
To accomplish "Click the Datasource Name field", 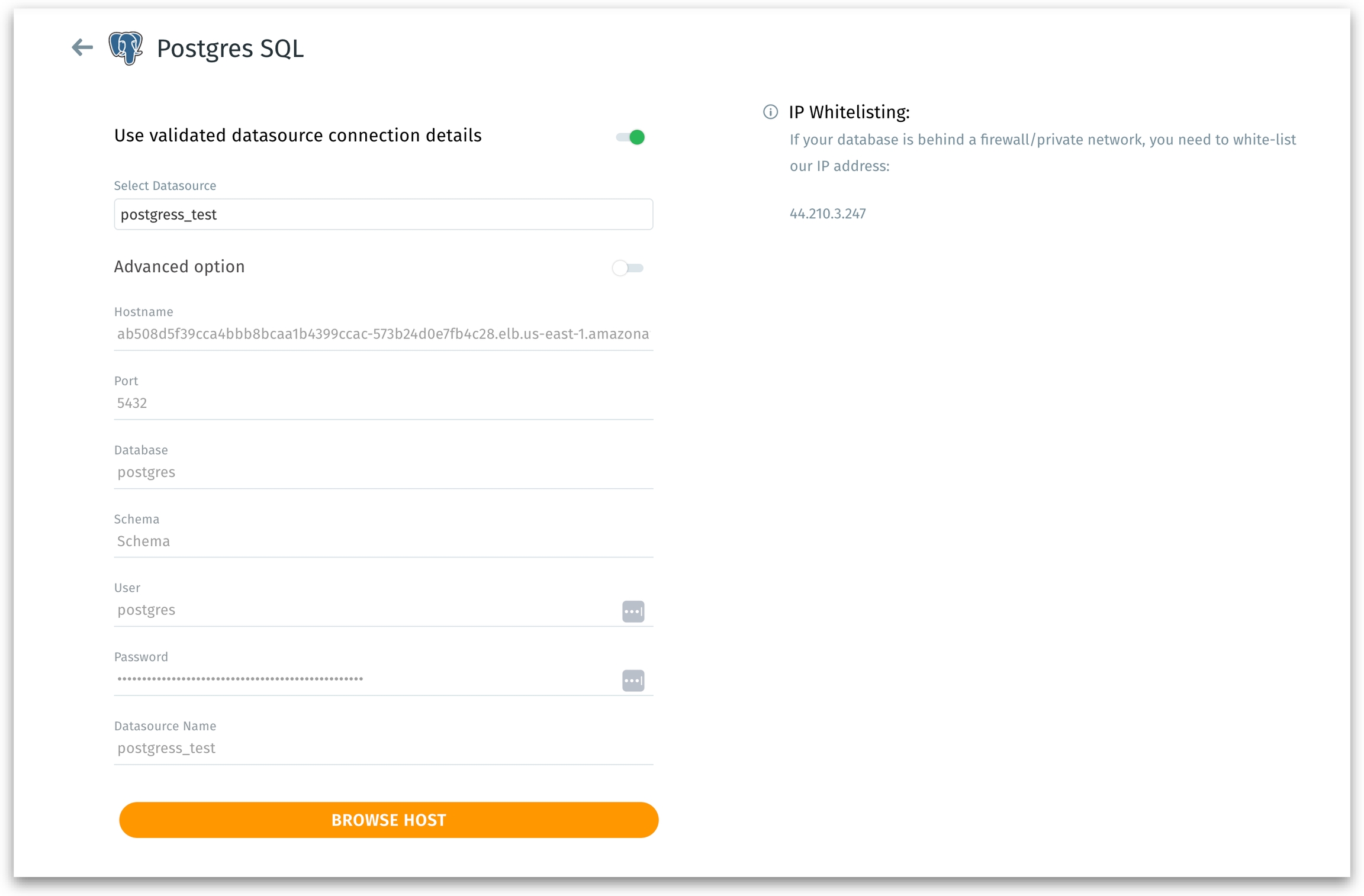I will (x=382, y=748).
